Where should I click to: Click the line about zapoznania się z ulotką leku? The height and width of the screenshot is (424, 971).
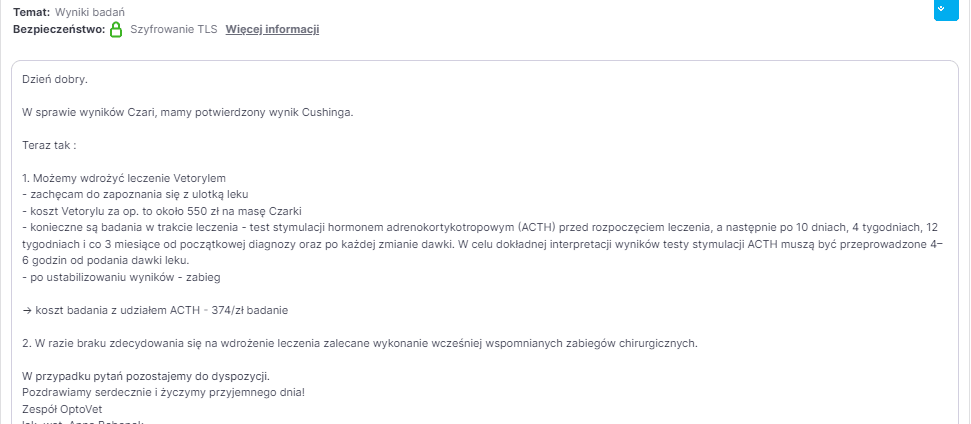click(x=135, y=194)
